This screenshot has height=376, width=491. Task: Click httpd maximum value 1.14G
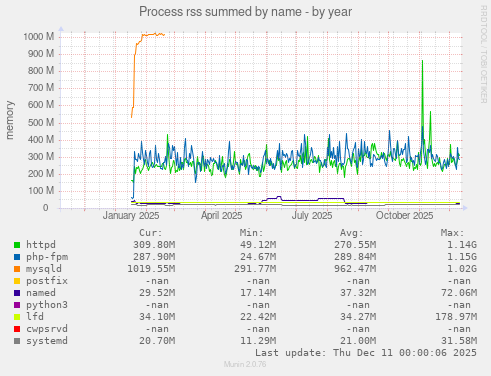click(462, 245)
